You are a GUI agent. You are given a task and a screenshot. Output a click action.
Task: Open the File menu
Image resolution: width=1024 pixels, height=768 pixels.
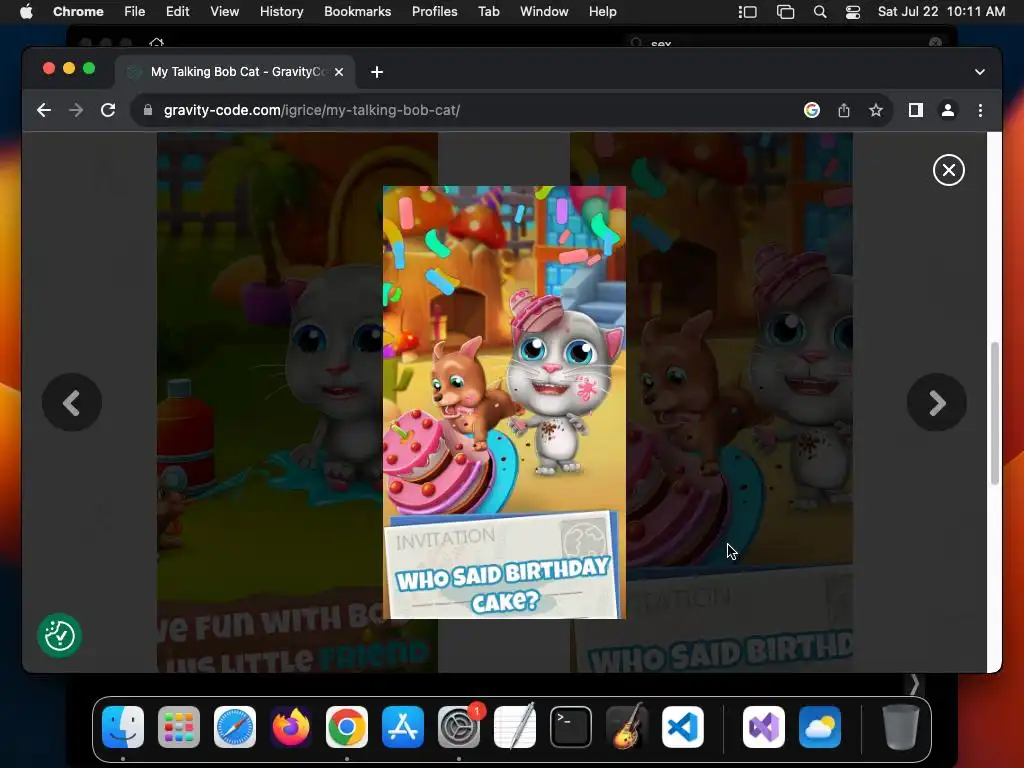click(135, 12)
